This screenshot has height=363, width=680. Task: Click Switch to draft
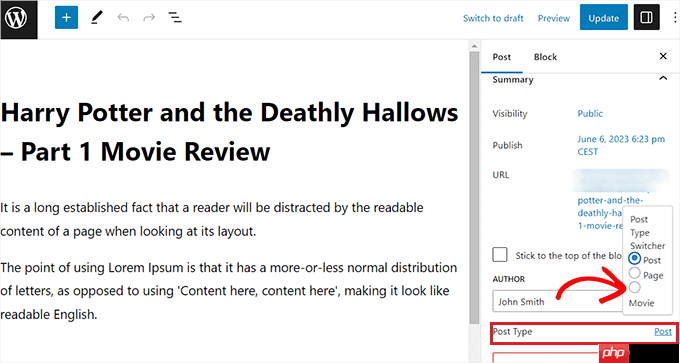click(493, 18)
